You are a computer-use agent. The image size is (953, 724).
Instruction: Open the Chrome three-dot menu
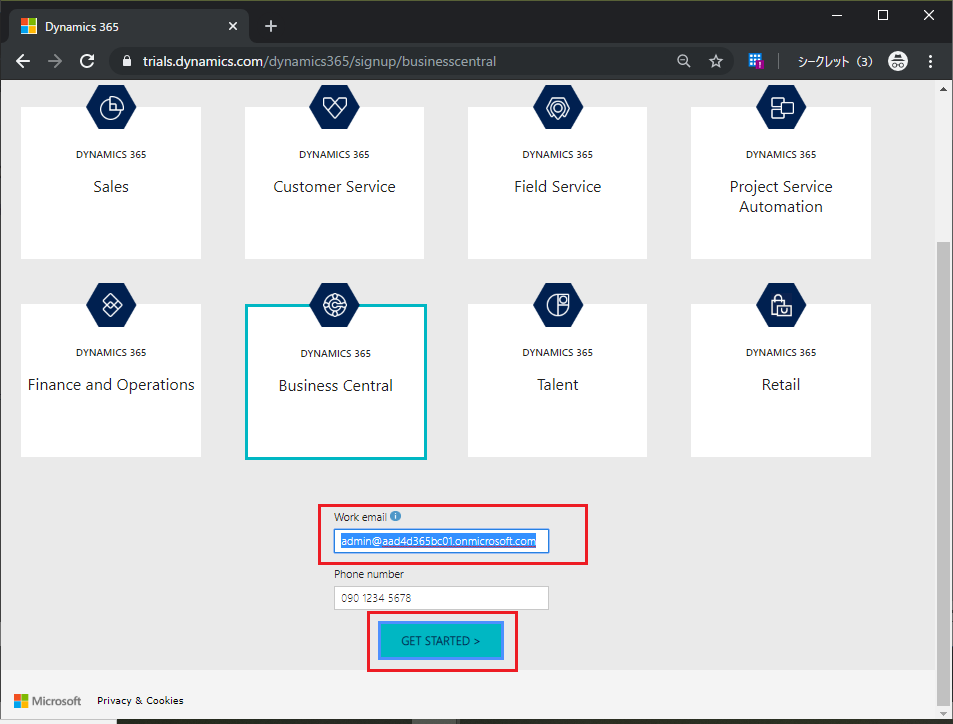(930, 61)
